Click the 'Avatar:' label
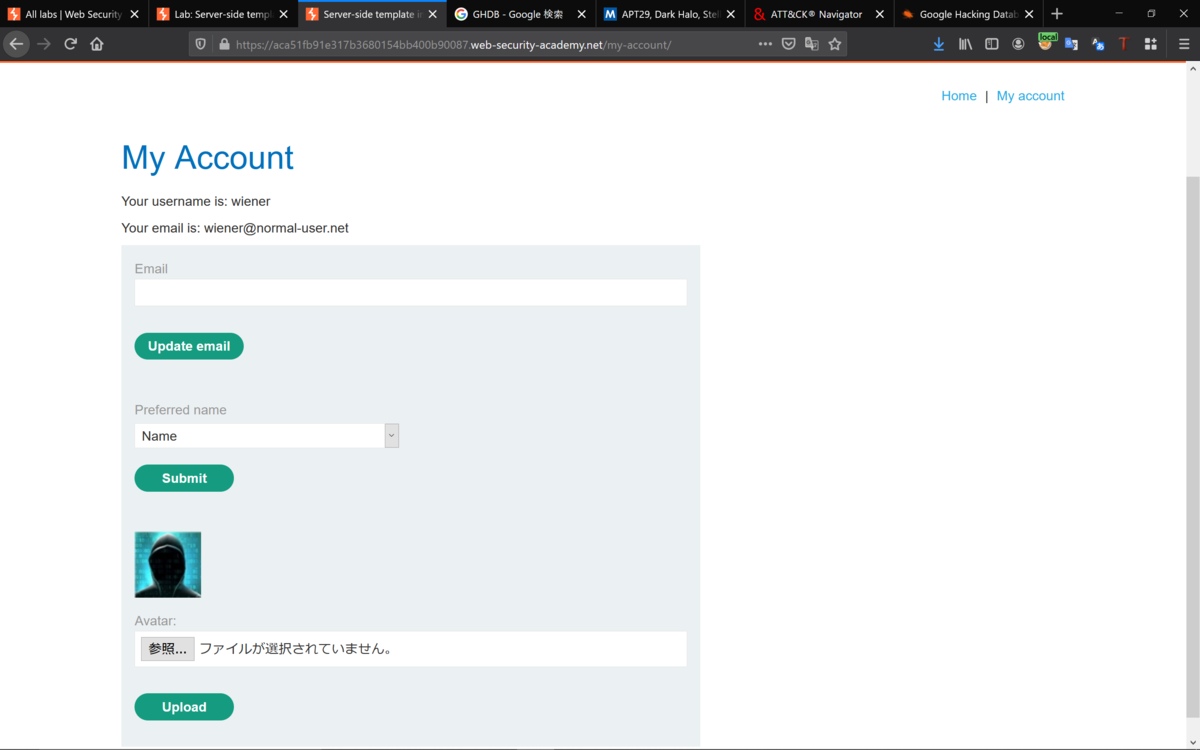Screen dimensions: 1200x750 click(x=155, y=621)
